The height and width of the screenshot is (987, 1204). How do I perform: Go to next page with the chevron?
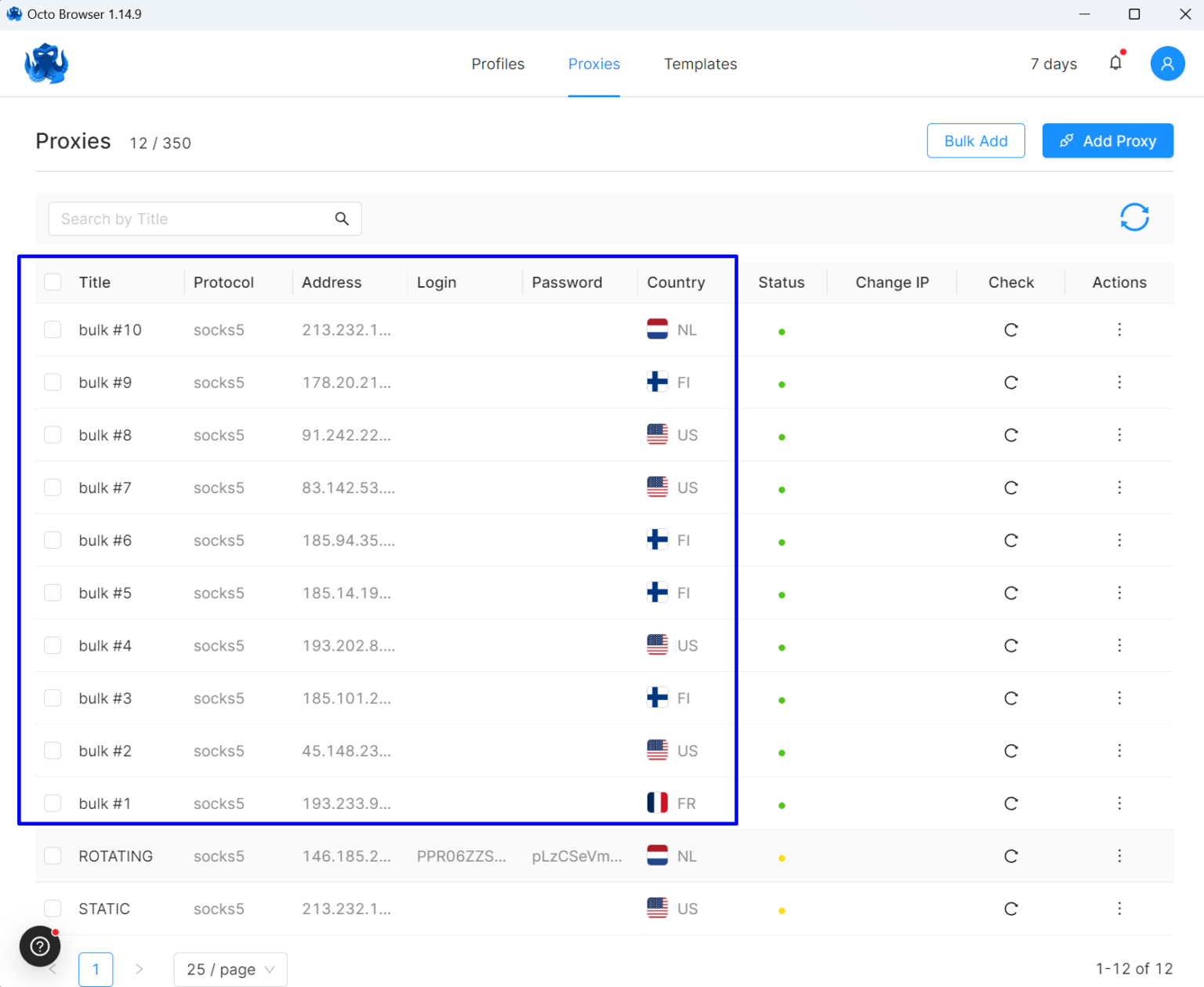click(140, 969)
